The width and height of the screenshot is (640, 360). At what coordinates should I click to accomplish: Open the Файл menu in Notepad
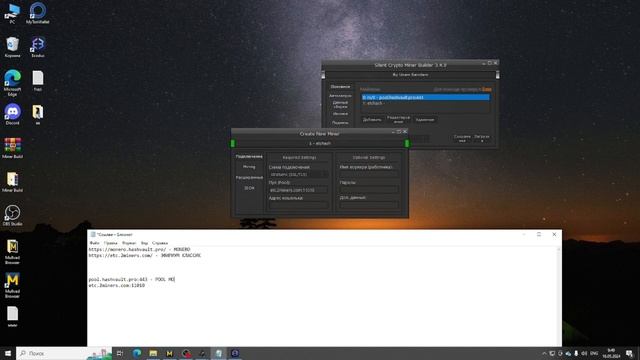(94, 243)
